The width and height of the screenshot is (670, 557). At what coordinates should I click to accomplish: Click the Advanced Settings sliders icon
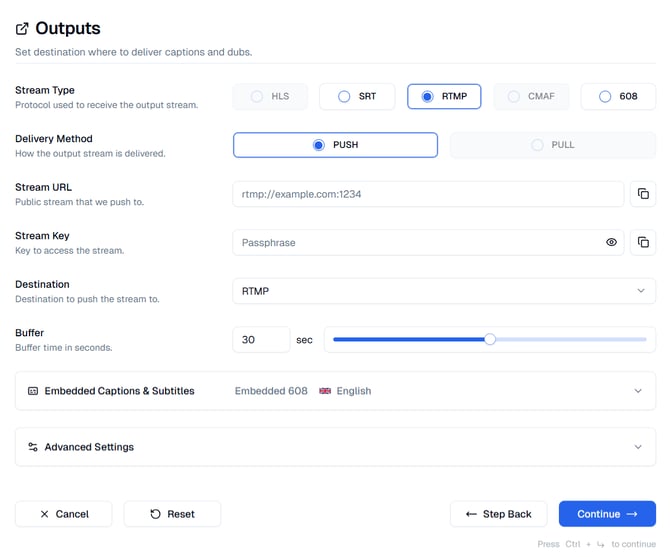[33, 447]
